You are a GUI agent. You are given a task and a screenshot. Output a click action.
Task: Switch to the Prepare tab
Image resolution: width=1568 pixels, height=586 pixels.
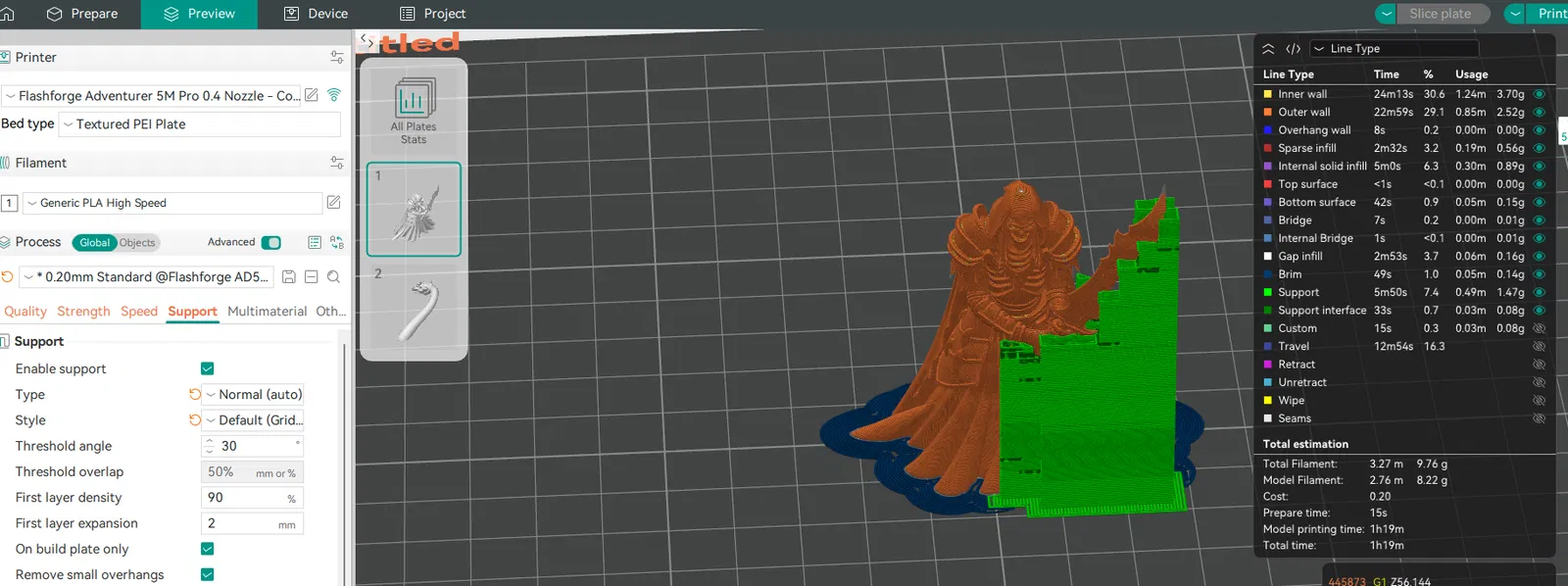82,14
